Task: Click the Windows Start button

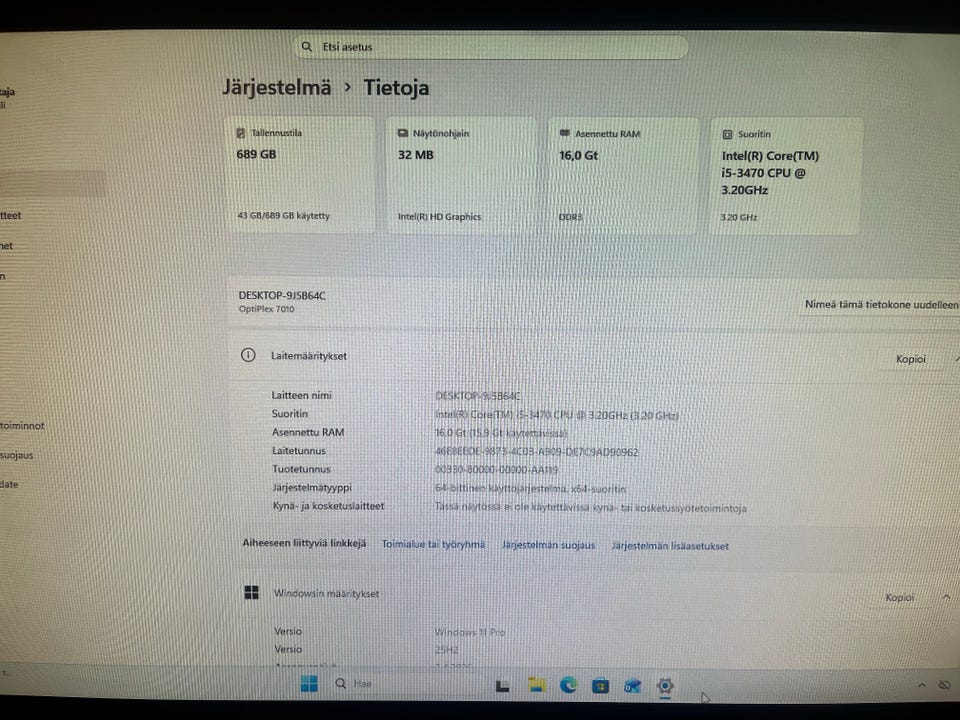Action: tap(309, 684)
